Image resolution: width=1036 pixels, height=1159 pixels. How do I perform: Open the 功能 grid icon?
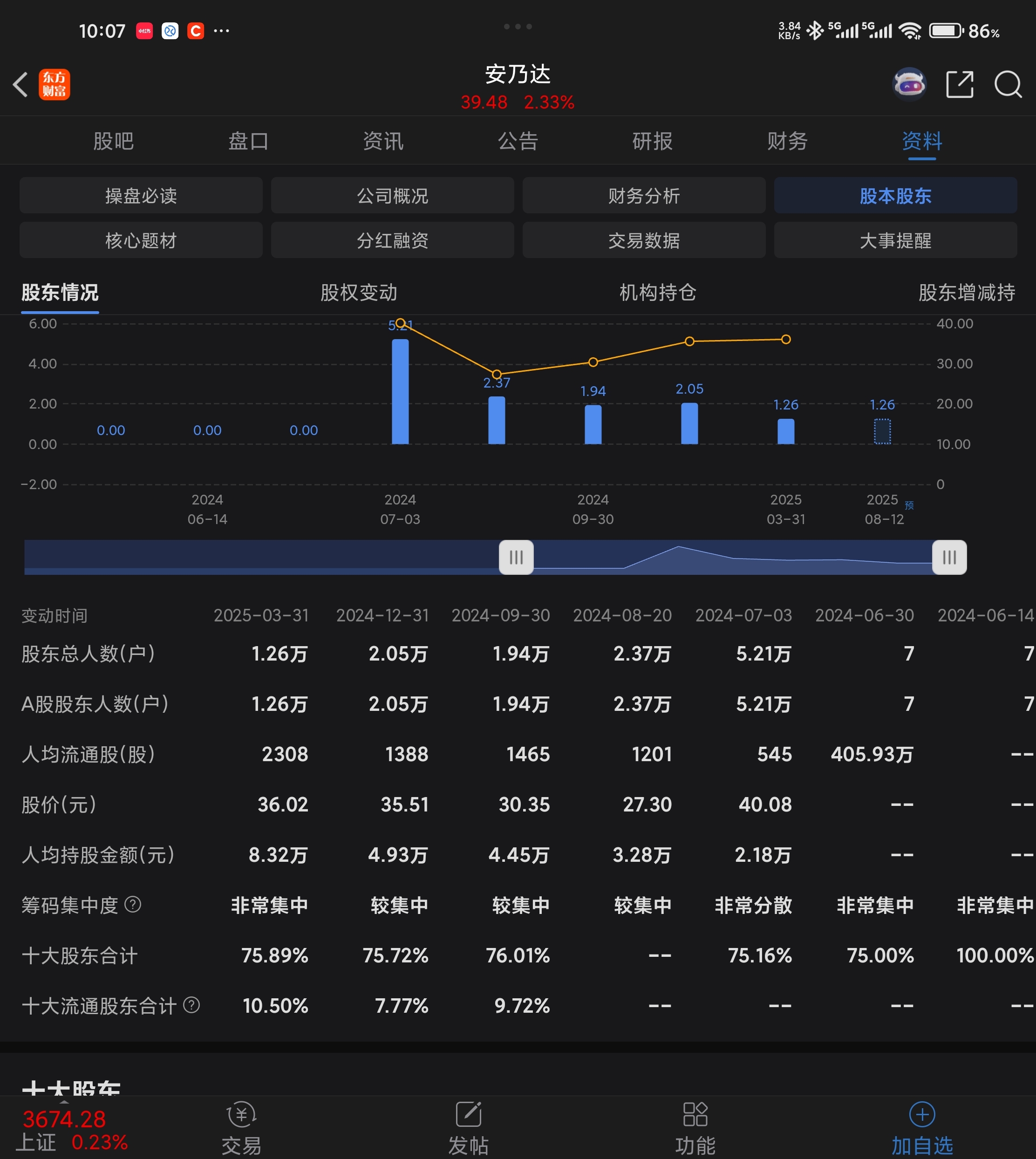pos(695,1115)
